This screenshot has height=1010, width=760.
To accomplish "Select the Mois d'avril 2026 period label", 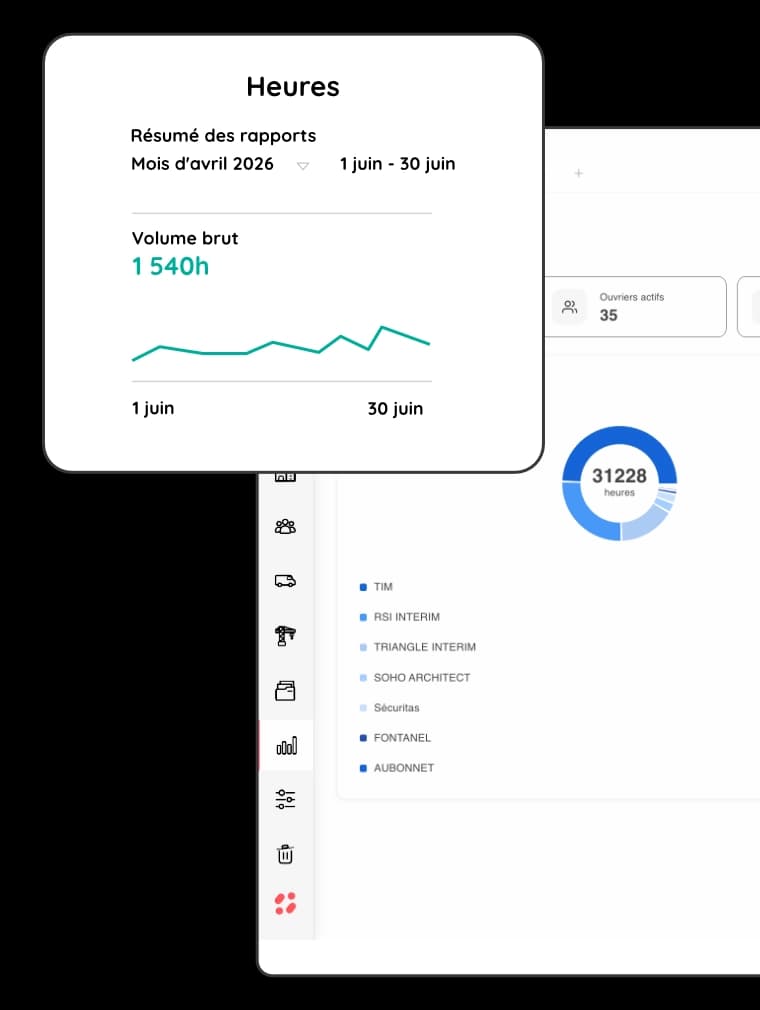I will click(x=202, y=164).
